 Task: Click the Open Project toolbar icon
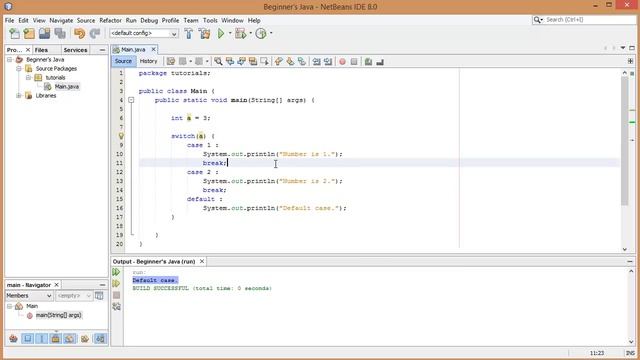click(x=44, y=33)
